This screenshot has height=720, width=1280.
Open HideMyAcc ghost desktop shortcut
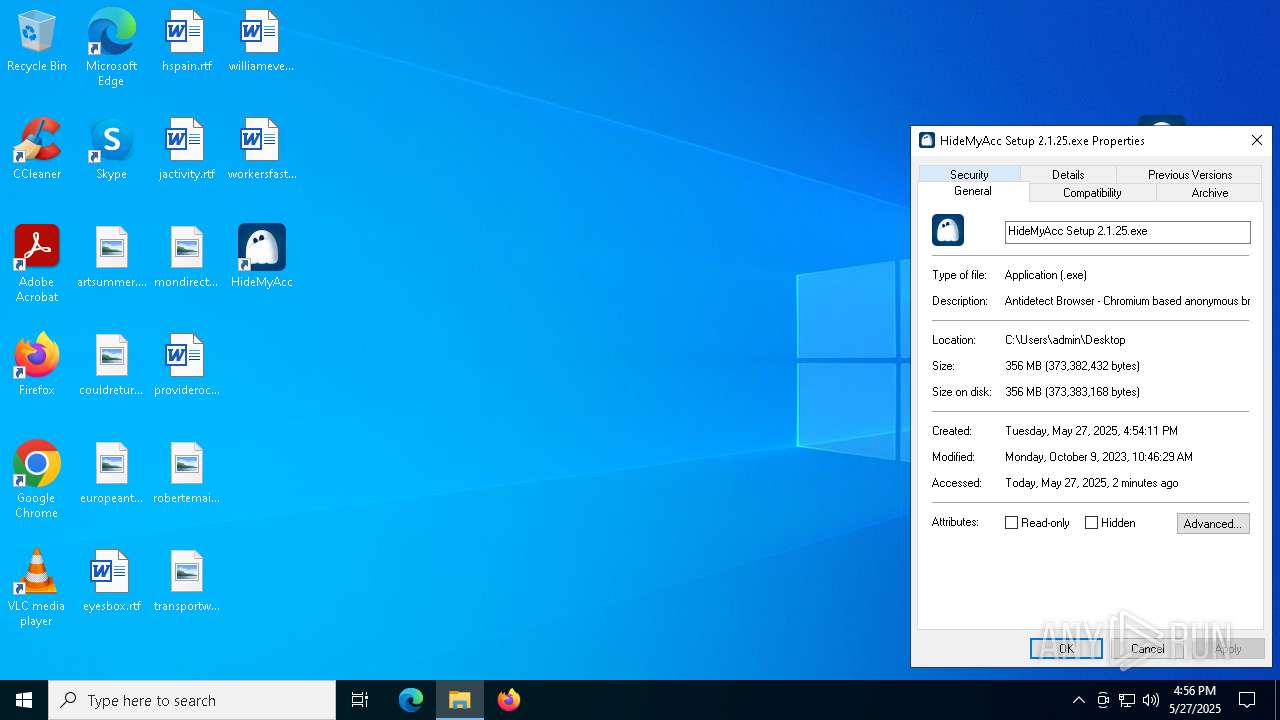coord(261,257)
